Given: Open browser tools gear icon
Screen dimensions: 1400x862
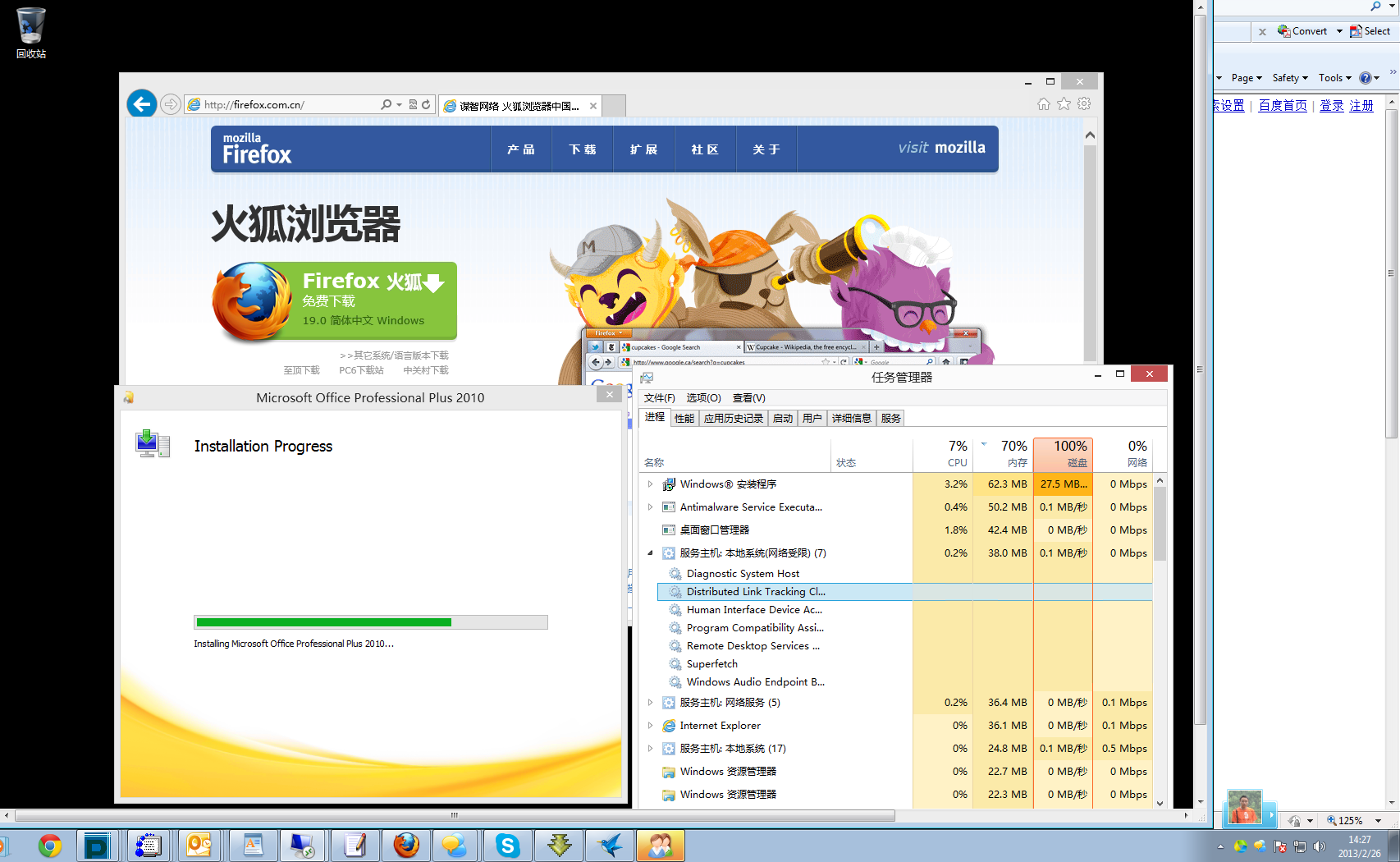Looking at the screenshot, I should 1084,103.
